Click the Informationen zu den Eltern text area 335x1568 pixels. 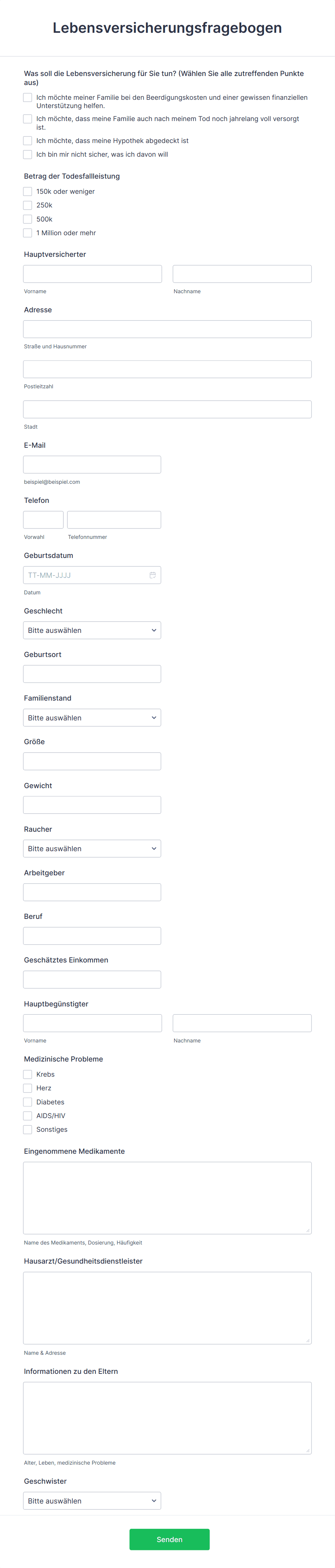click(167, 1418)
